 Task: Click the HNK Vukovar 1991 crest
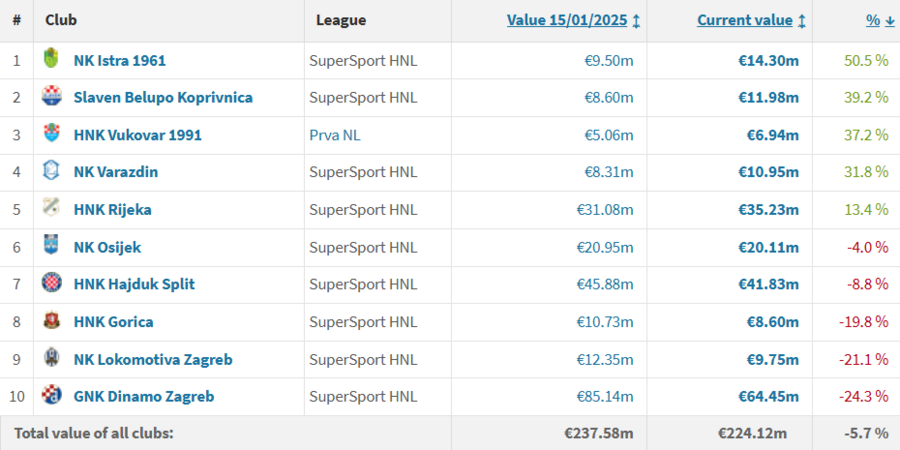pyautogui.click(x=51, y=134)
